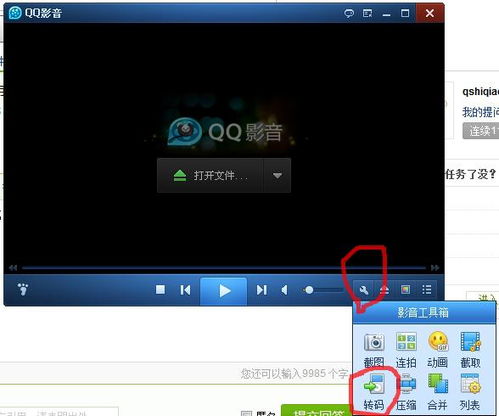Toggle the color picture adjustment icon

[x=405, y=290]
